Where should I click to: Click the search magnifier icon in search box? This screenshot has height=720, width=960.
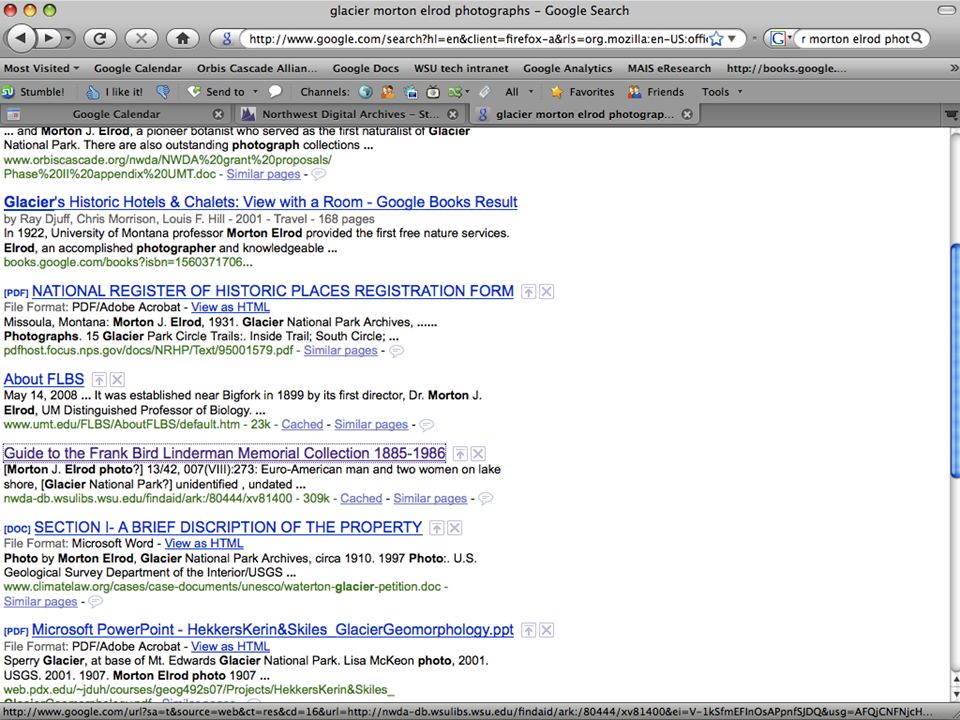click(917, 39)
